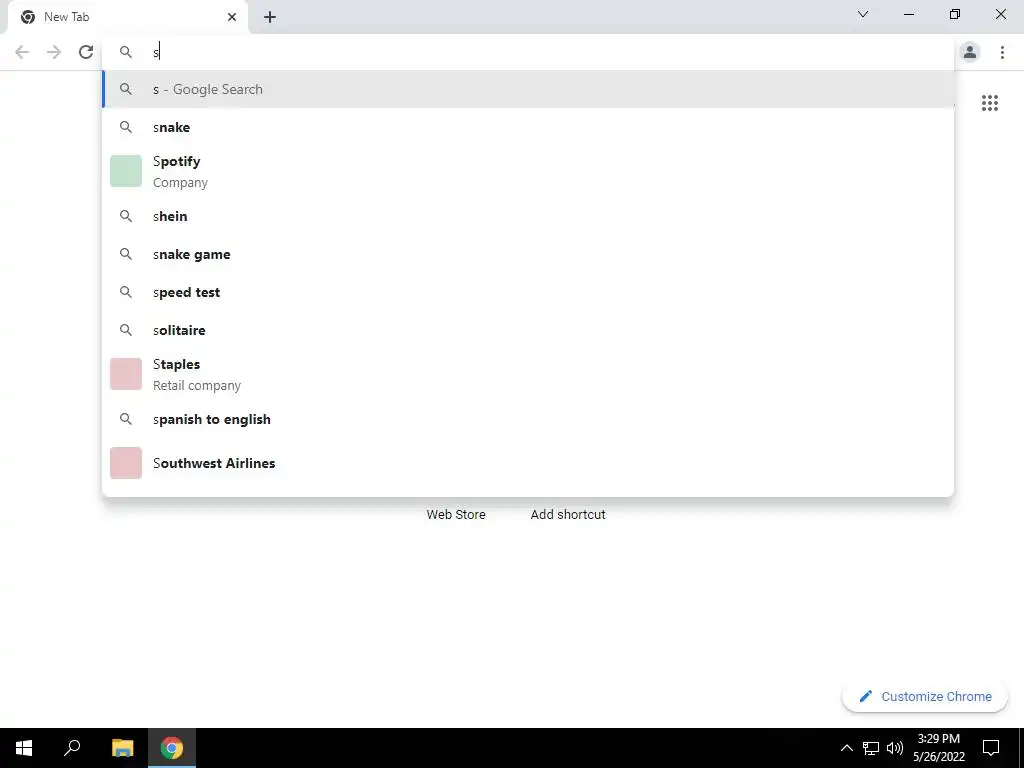Viewport: 1024px width, 768px height.
Task: Open Chrome's three-dot menu
Action: click(x=1002, y=52)
